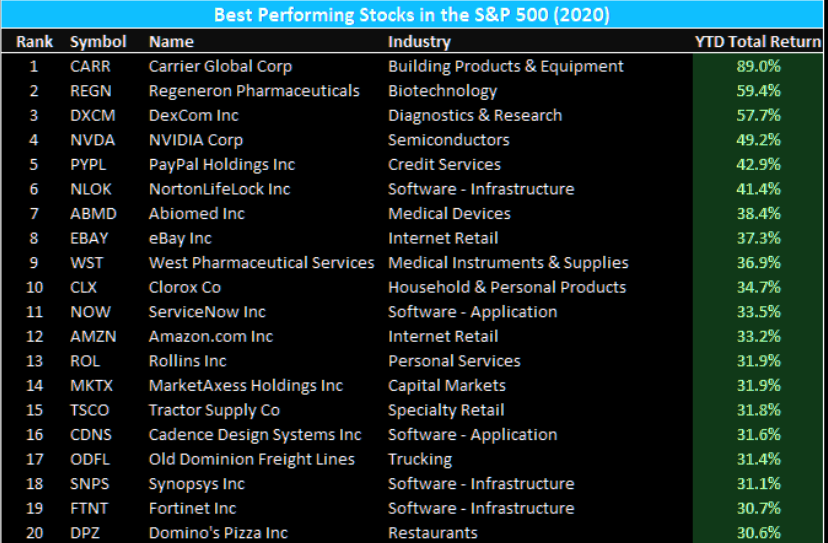828x543 pixels.
Task: Select the PYPL ticker symbol
Action: (91, 164)
